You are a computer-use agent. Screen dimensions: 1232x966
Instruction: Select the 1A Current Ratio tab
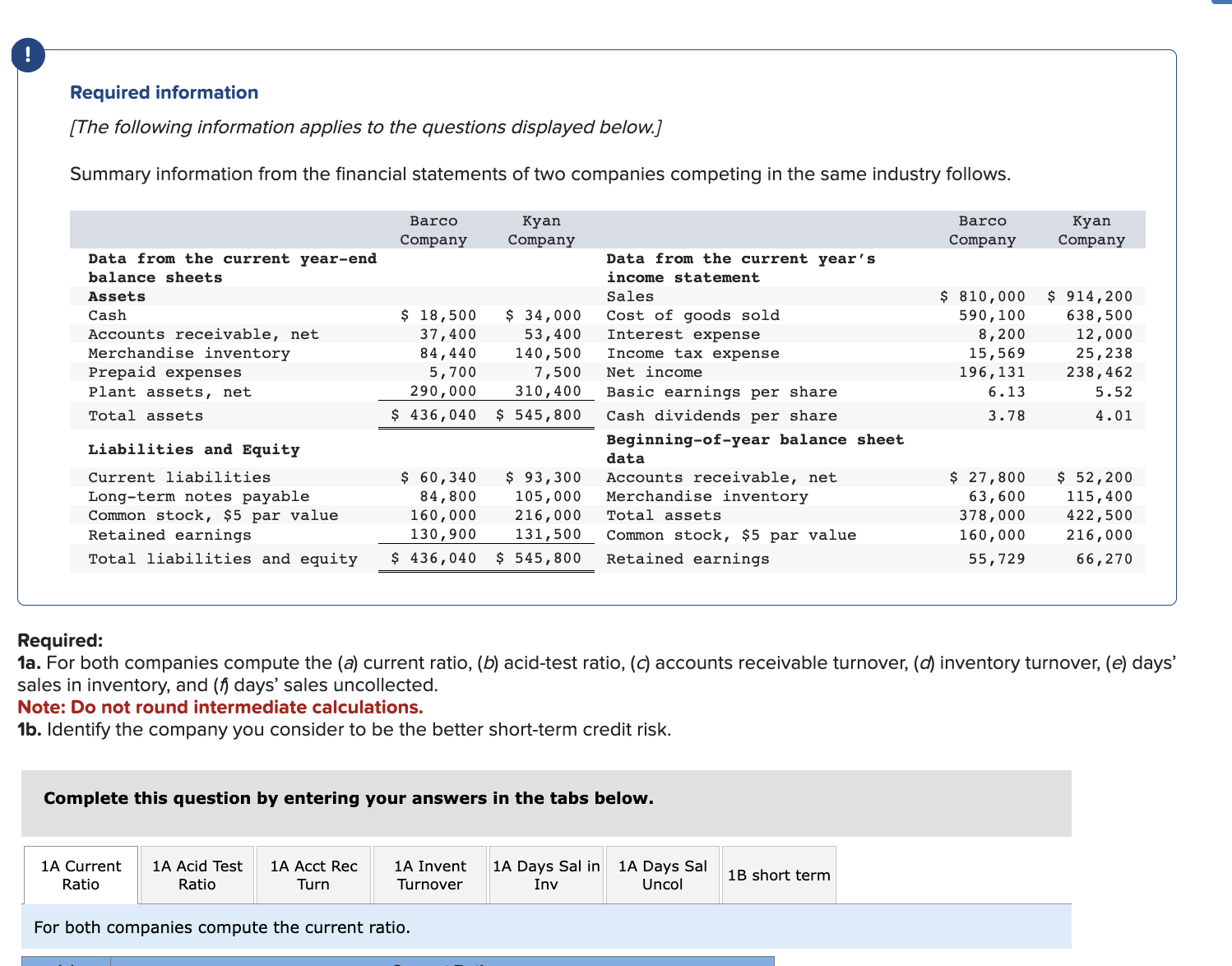pyautogui.click(x=81, y=875)
